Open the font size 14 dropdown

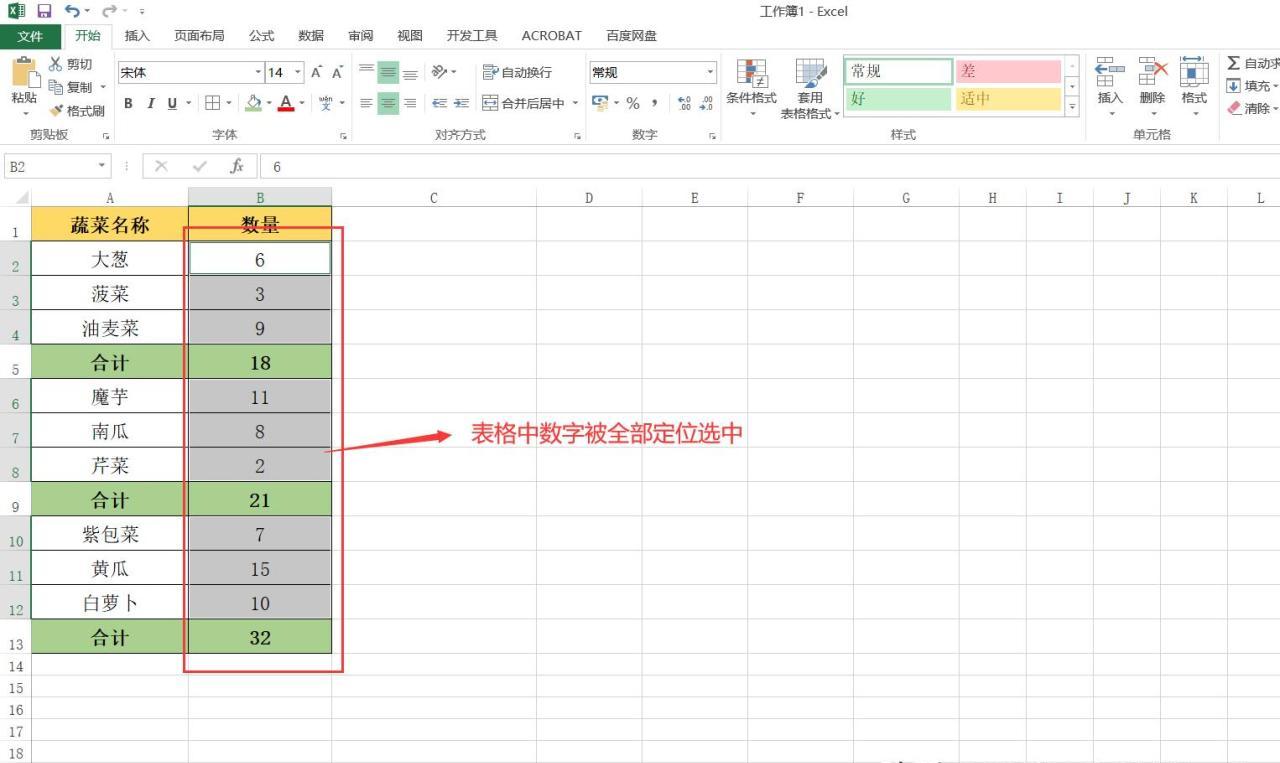click(x=298, y=72)
